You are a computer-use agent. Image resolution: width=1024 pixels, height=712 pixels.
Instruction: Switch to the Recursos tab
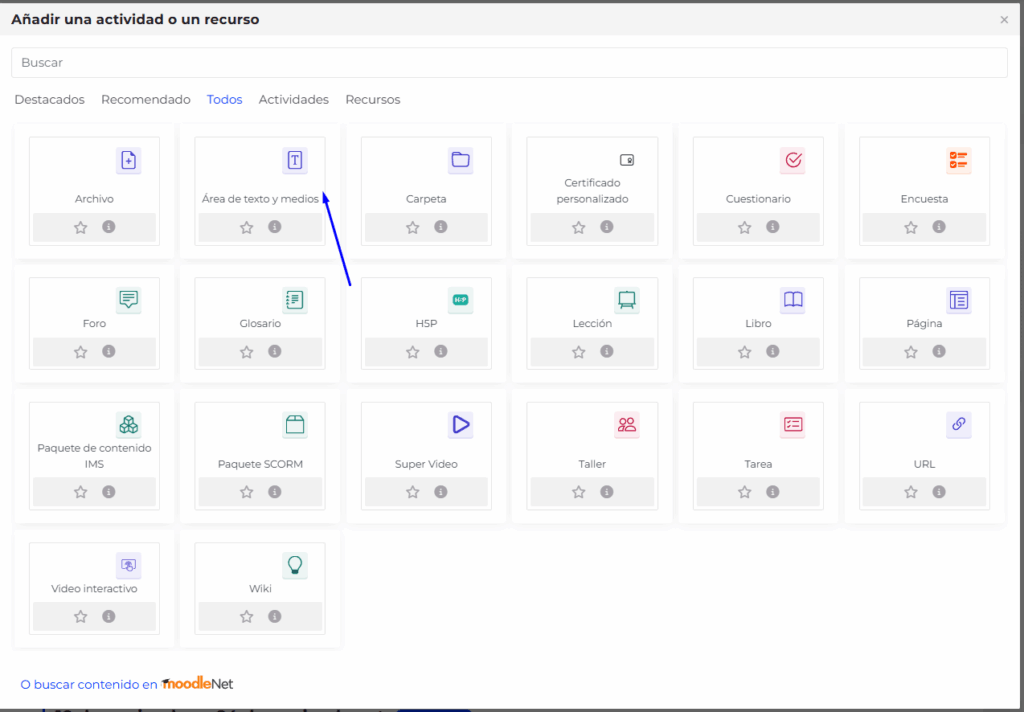(x=372, y=100)
